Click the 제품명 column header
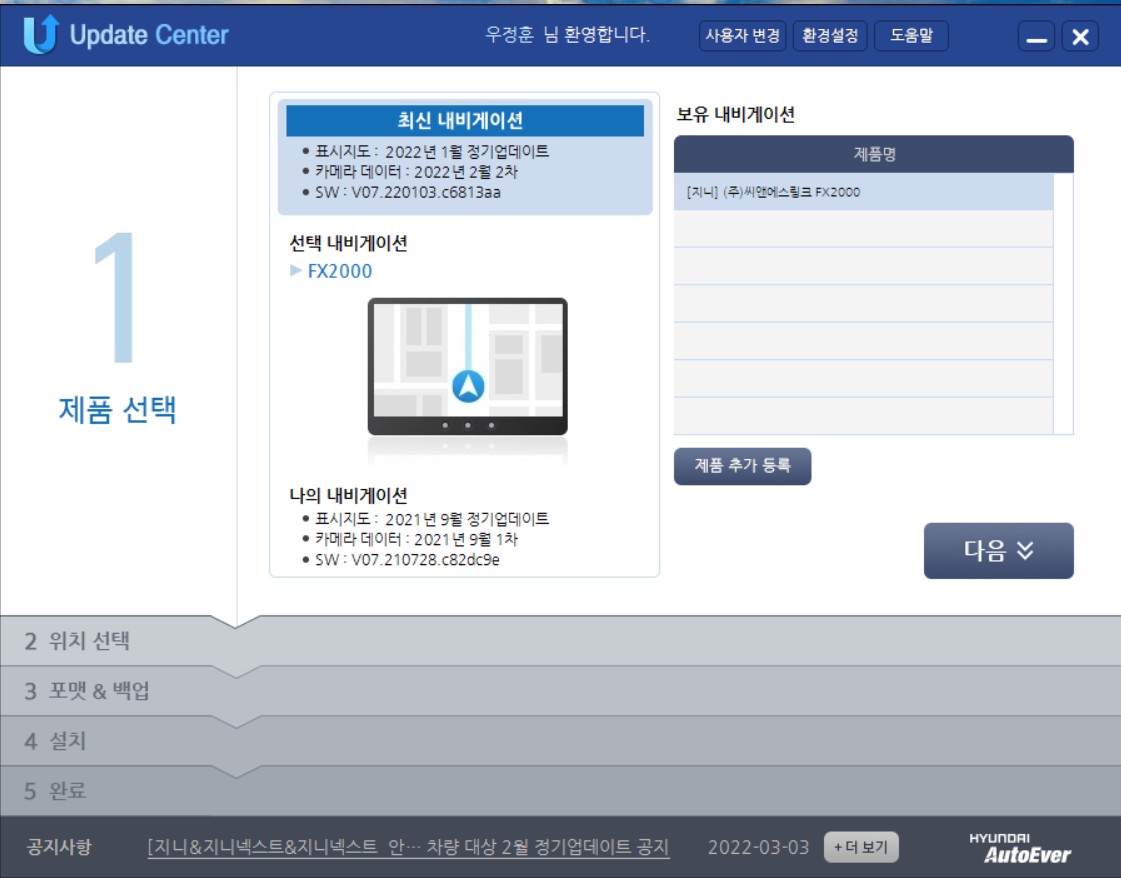The height and width of the screenshot is (878, 1121). point(874,154)
